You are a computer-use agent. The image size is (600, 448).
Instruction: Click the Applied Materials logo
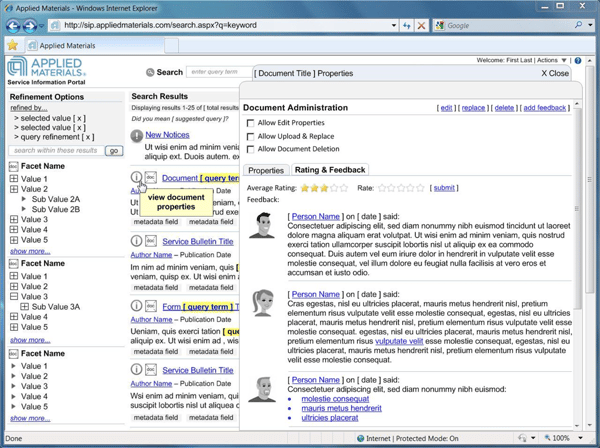(x=46, y=67)
